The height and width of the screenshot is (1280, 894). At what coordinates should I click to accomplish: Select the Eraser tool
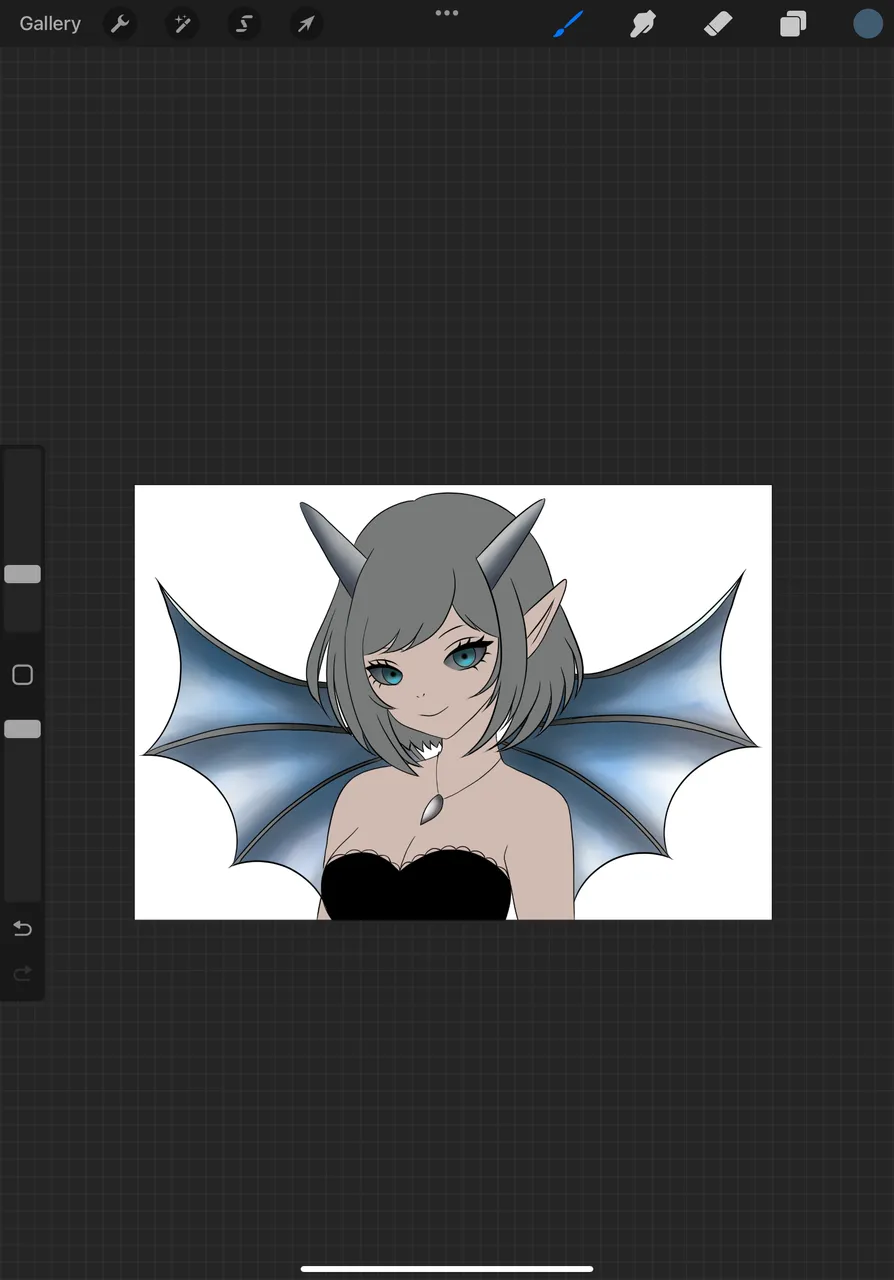(718, 24)
